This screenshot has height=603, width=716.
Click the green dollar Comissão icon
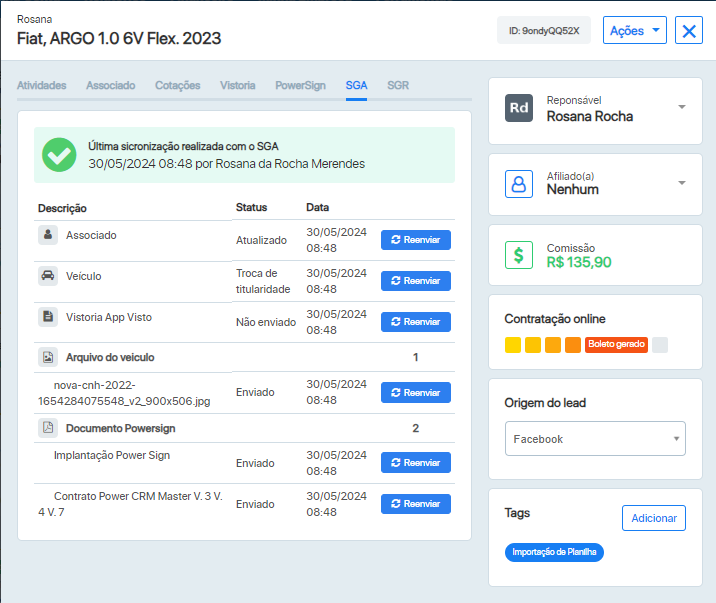519,255
